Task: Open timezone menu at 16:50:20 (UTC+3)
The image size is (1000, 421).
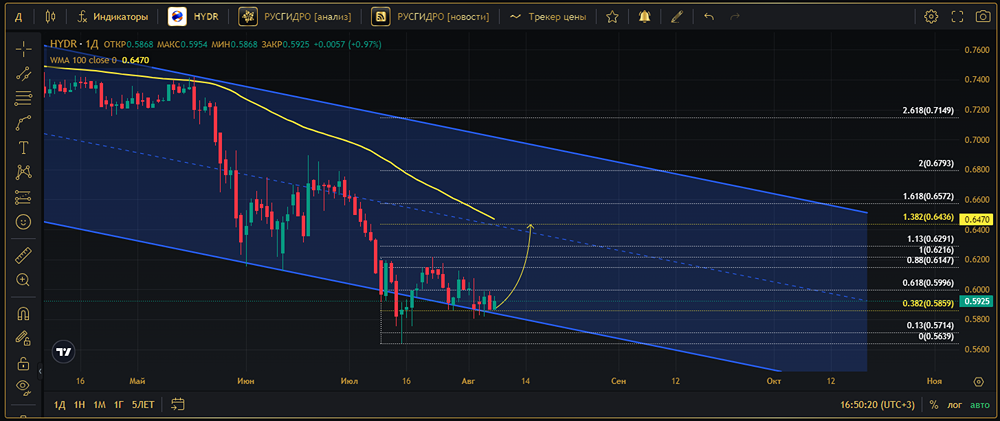Action: (x=878, y=404)
